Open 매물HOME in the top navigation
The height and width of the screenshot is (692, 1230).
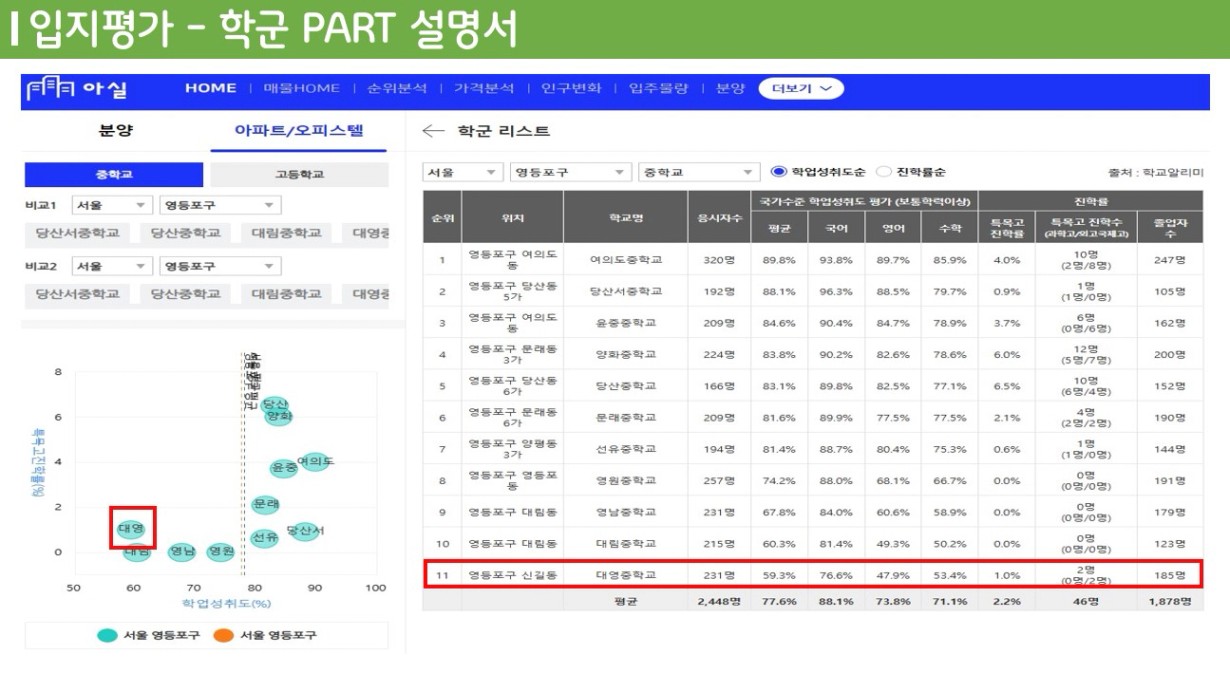click(302, 89)
